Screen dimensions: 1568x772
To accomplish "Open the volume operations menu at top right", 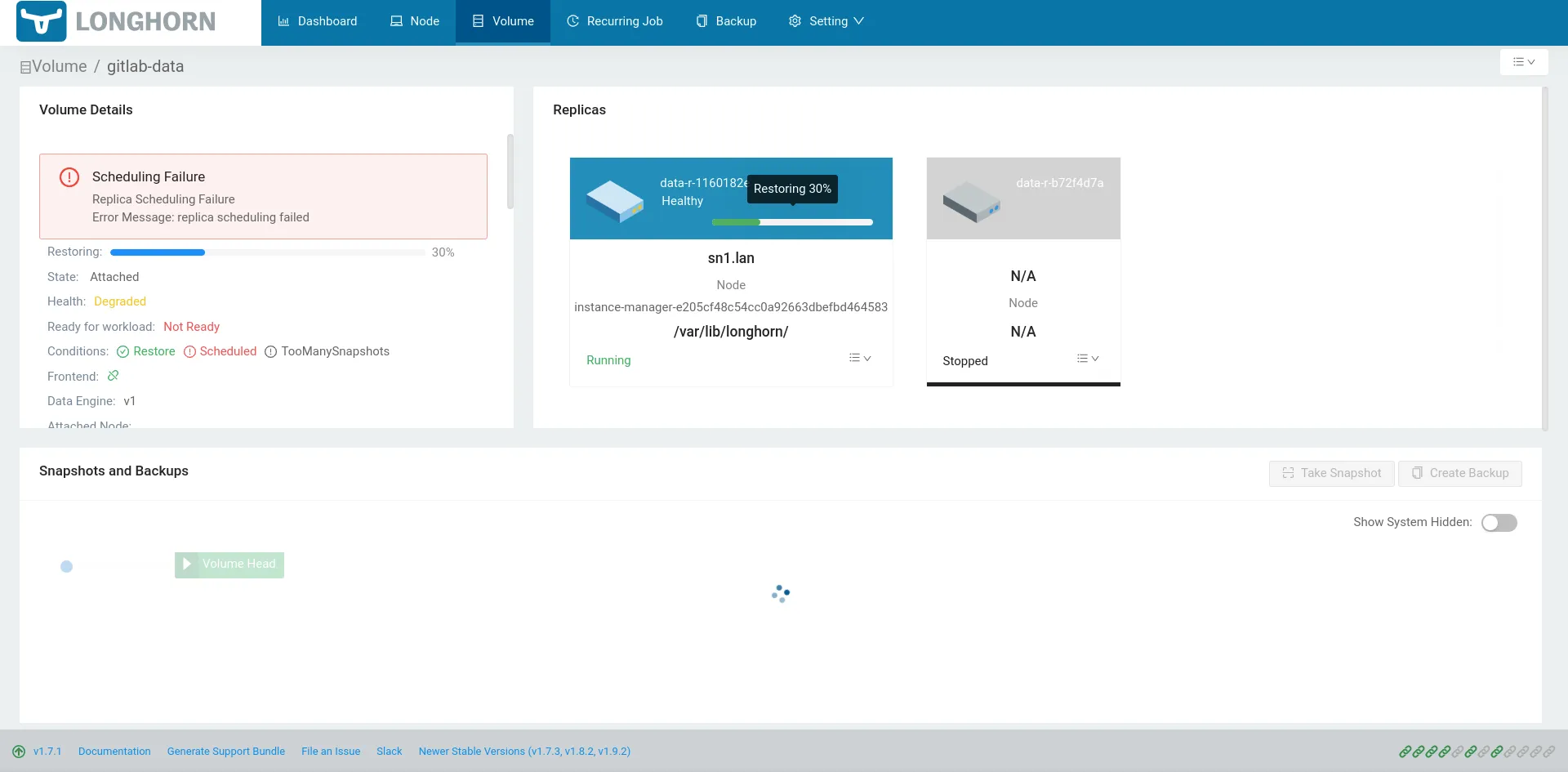I will [1523, 62].
